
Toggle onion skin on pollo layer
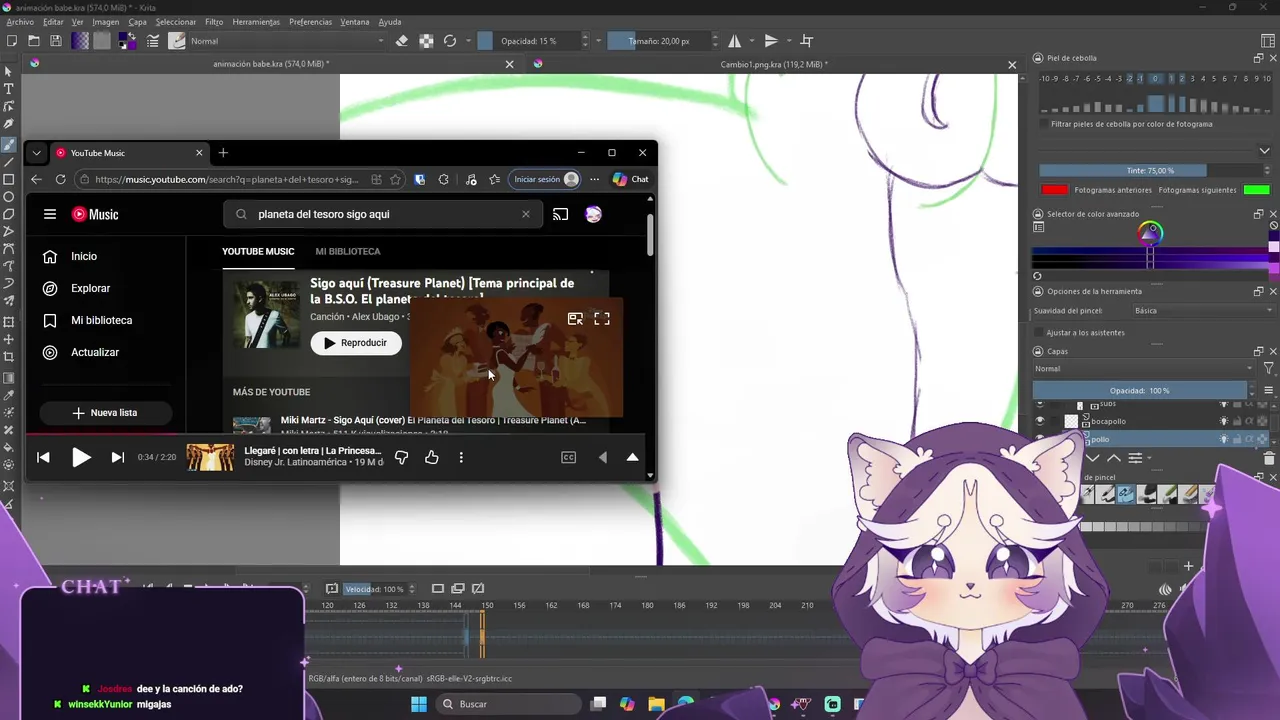point(1224,439)
